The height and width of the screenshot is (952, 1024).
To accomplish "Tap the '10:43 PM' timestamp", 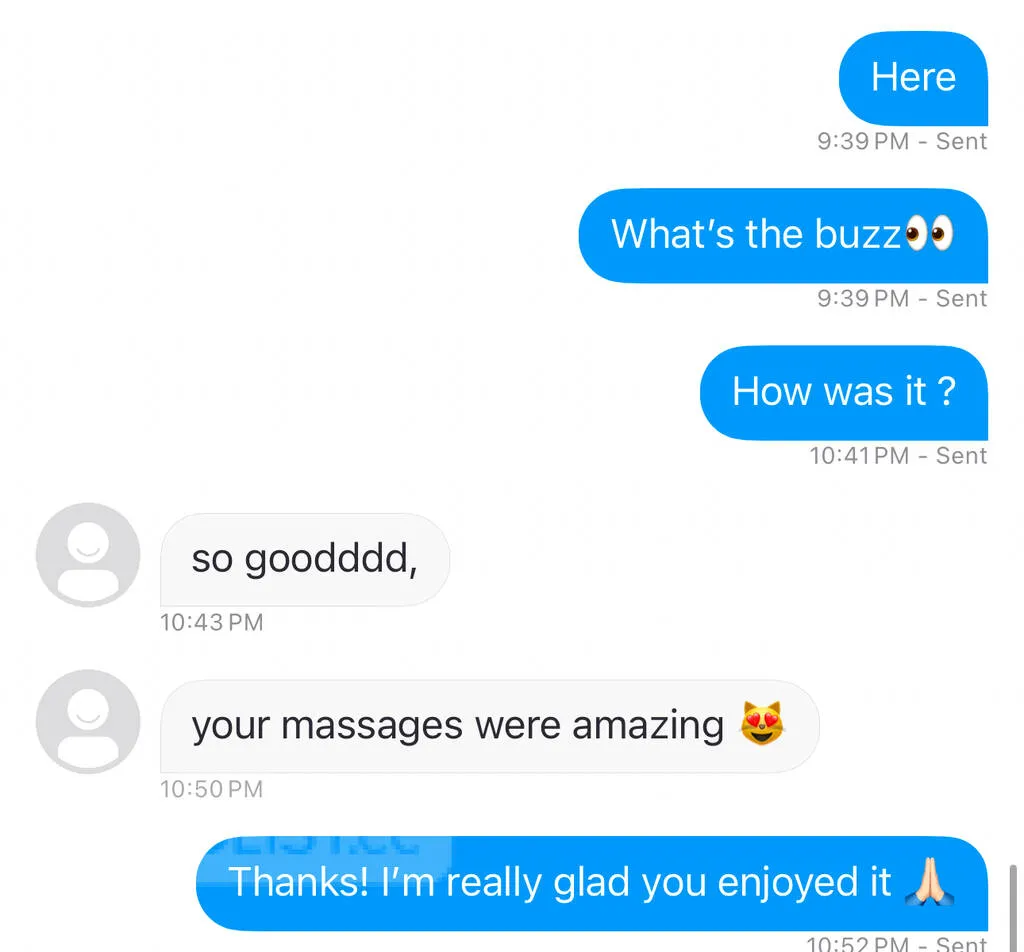I will [x=212, y=622].
